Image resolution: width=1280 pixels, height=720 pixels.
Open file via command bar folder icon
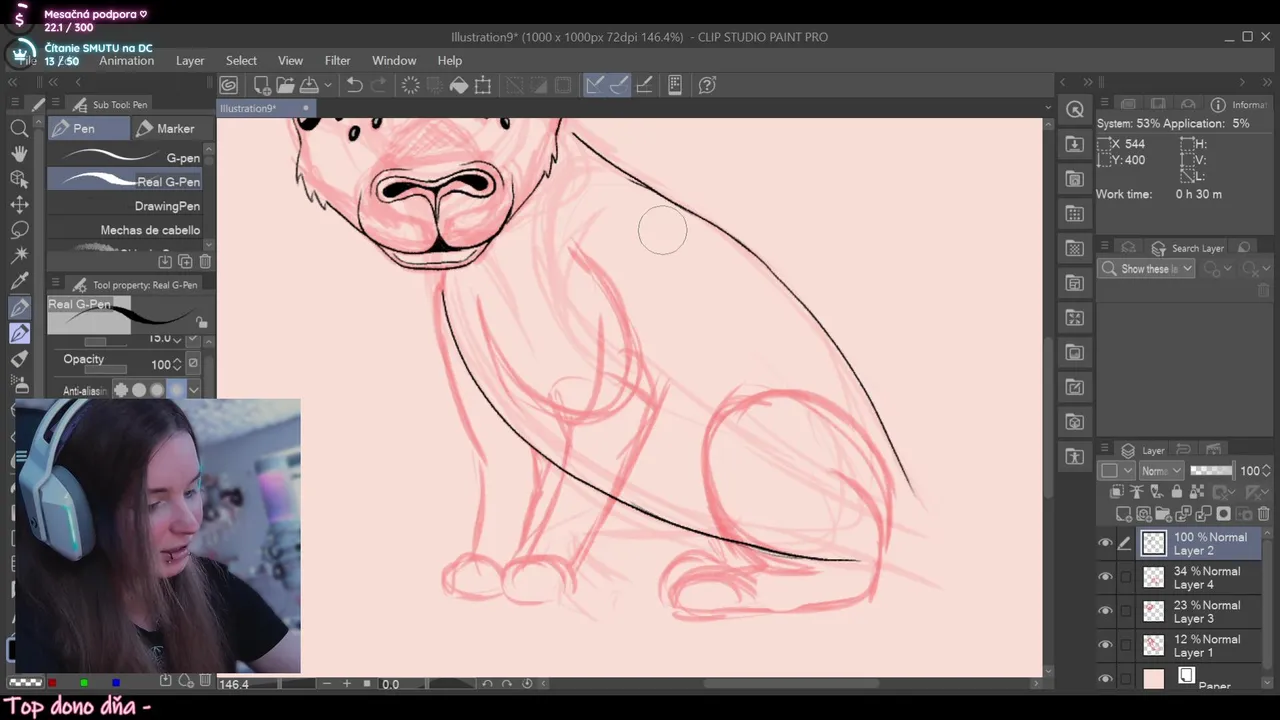(285, 85)
